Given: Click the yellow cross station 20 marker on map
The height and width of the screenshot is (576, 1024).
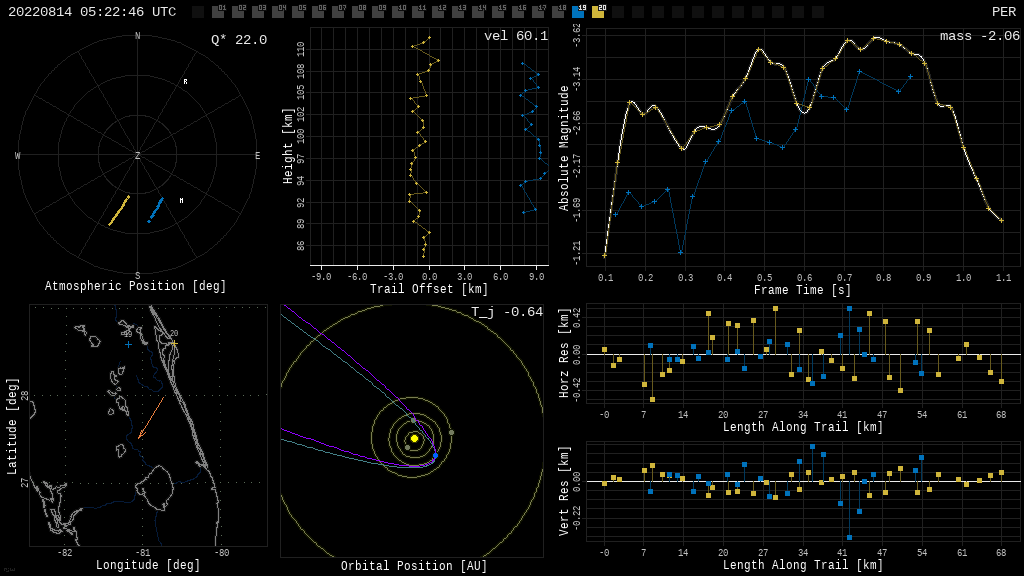Looking at the screenshot, I should pos(174,343).
